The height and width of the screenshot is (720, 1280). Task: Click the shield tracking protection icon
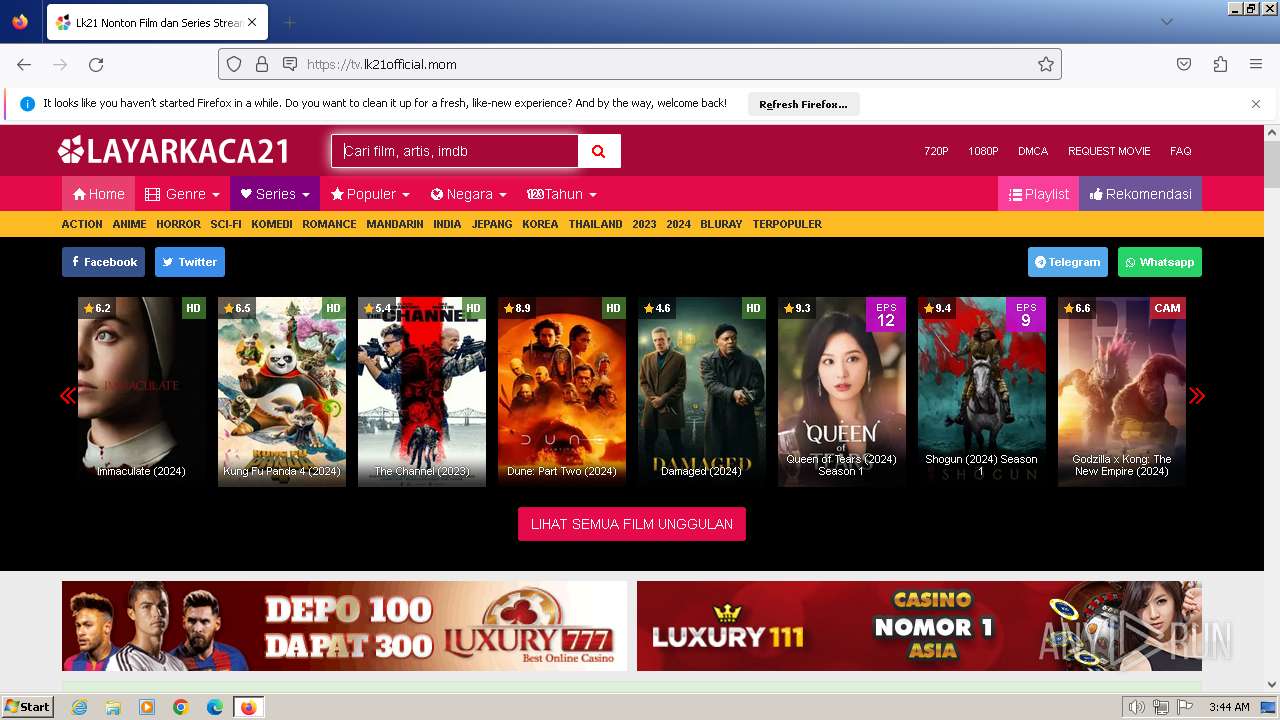tap(234, 64)
